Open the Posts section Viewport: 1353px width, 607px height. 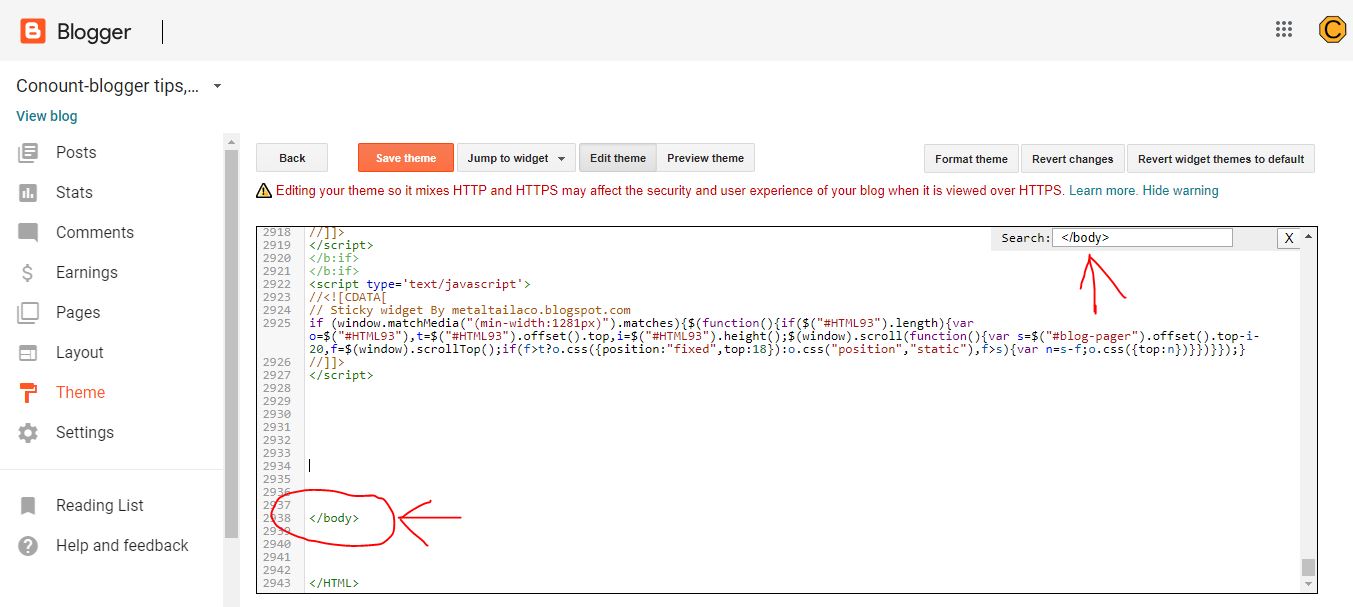pyautogui.click(x=76, y=153)
